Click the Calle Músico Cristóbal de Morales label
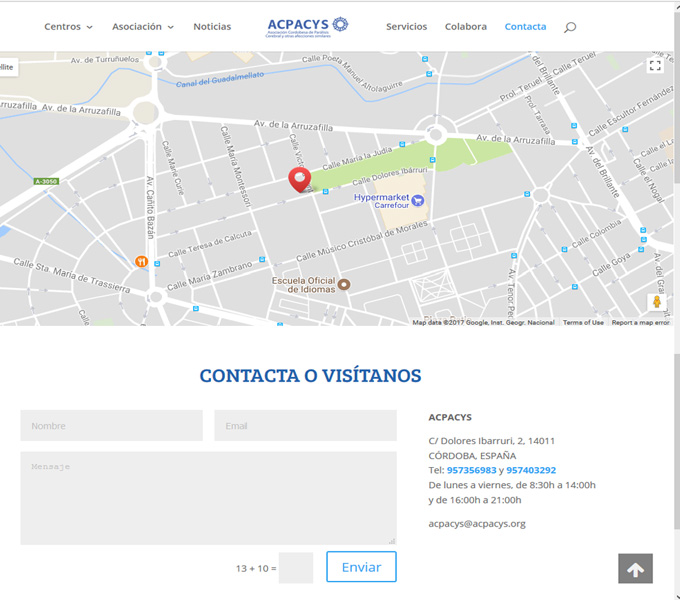 pos(362,241)
